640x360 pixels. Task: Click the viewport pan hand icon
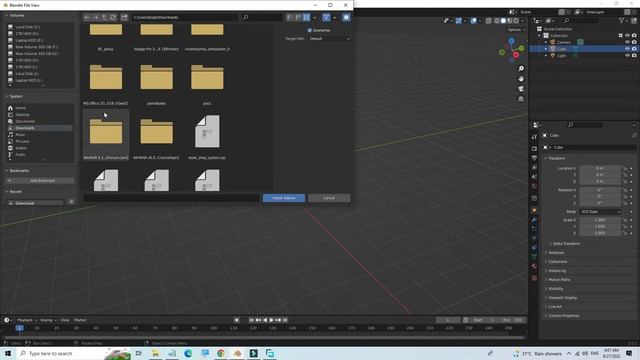[521, 79]
